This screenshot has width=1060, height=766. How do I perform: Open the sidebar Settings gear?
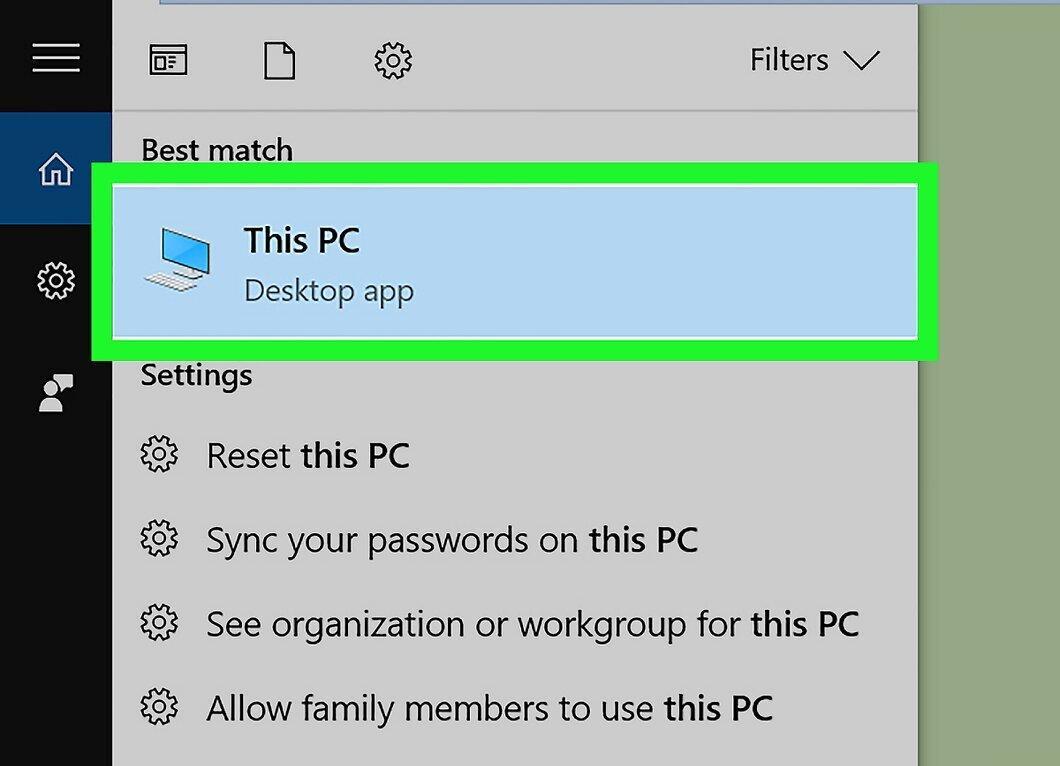pyautogui.click(x=55, y=281)
